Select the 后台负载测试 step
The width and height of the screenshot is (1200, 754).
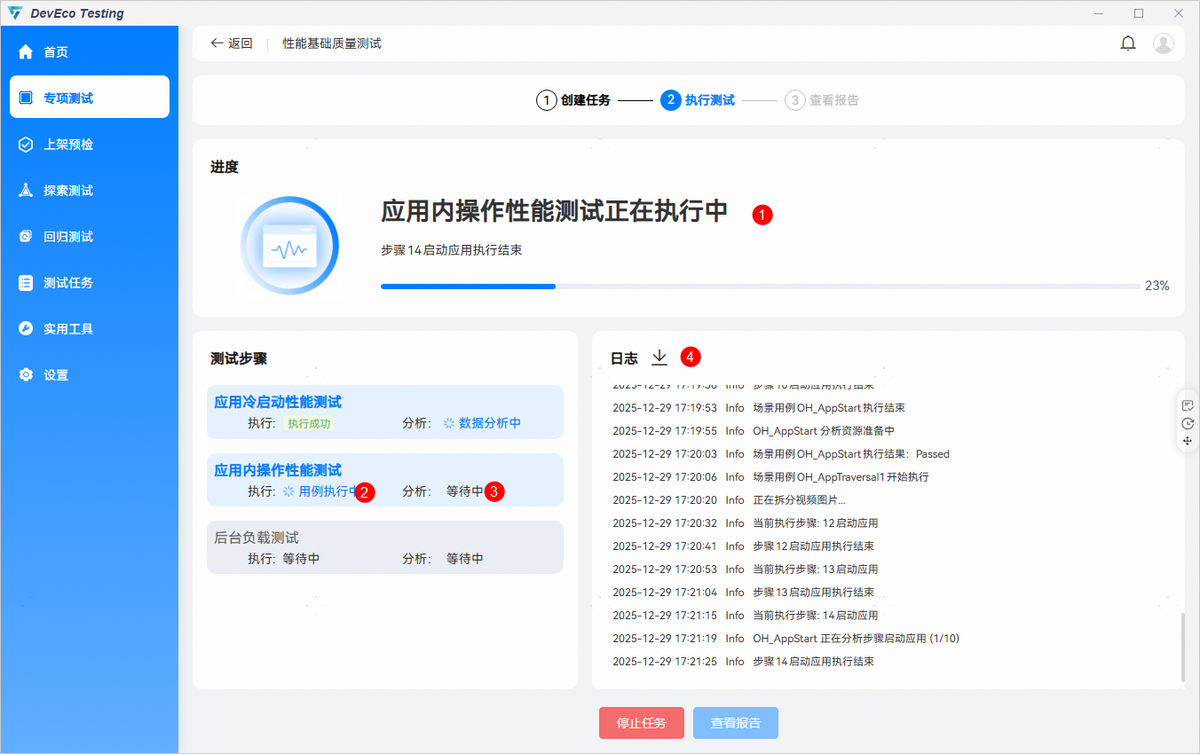point(385,547)
